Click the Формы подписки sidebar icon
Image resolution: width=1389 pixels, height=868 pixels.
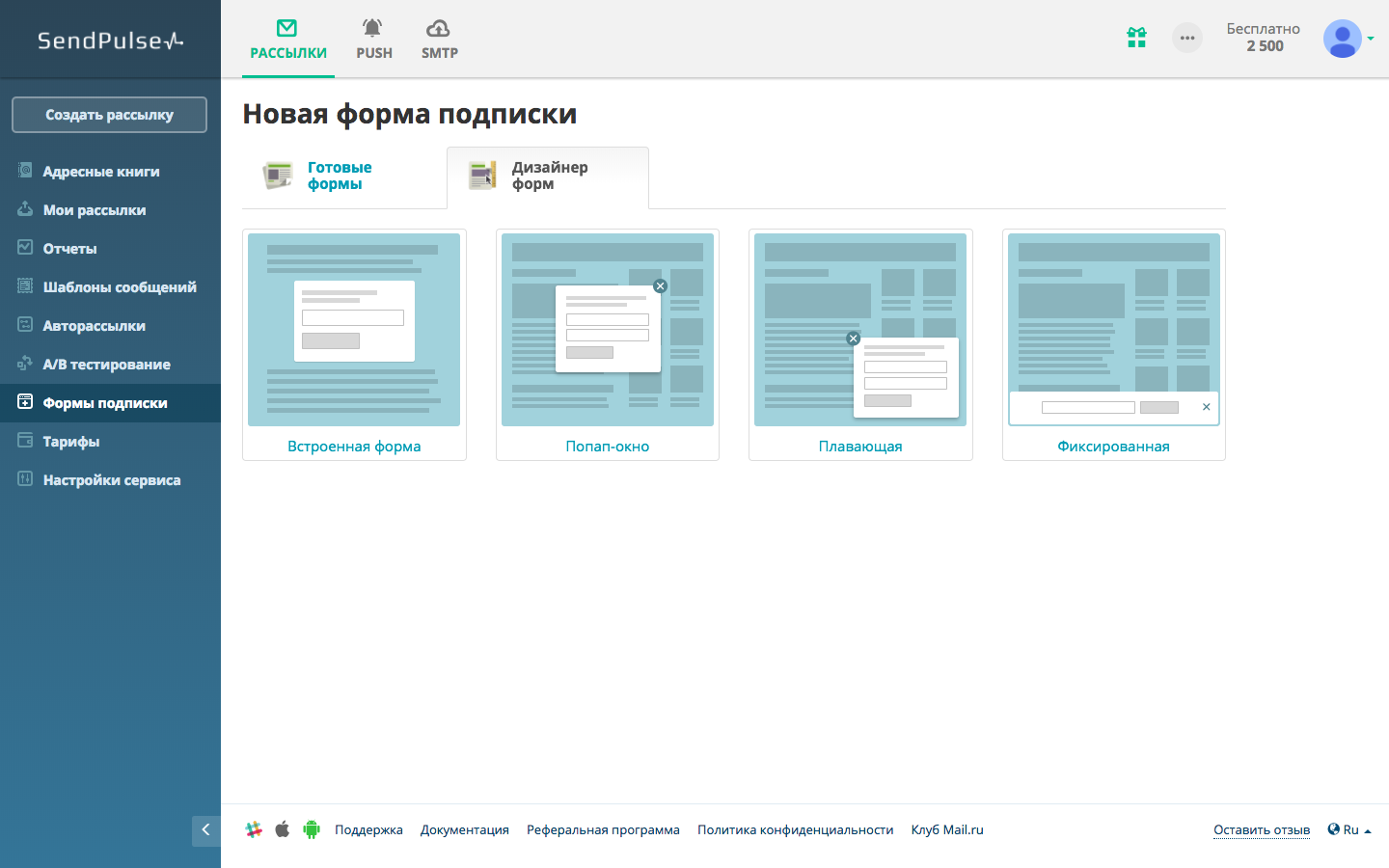pos(25,402)
